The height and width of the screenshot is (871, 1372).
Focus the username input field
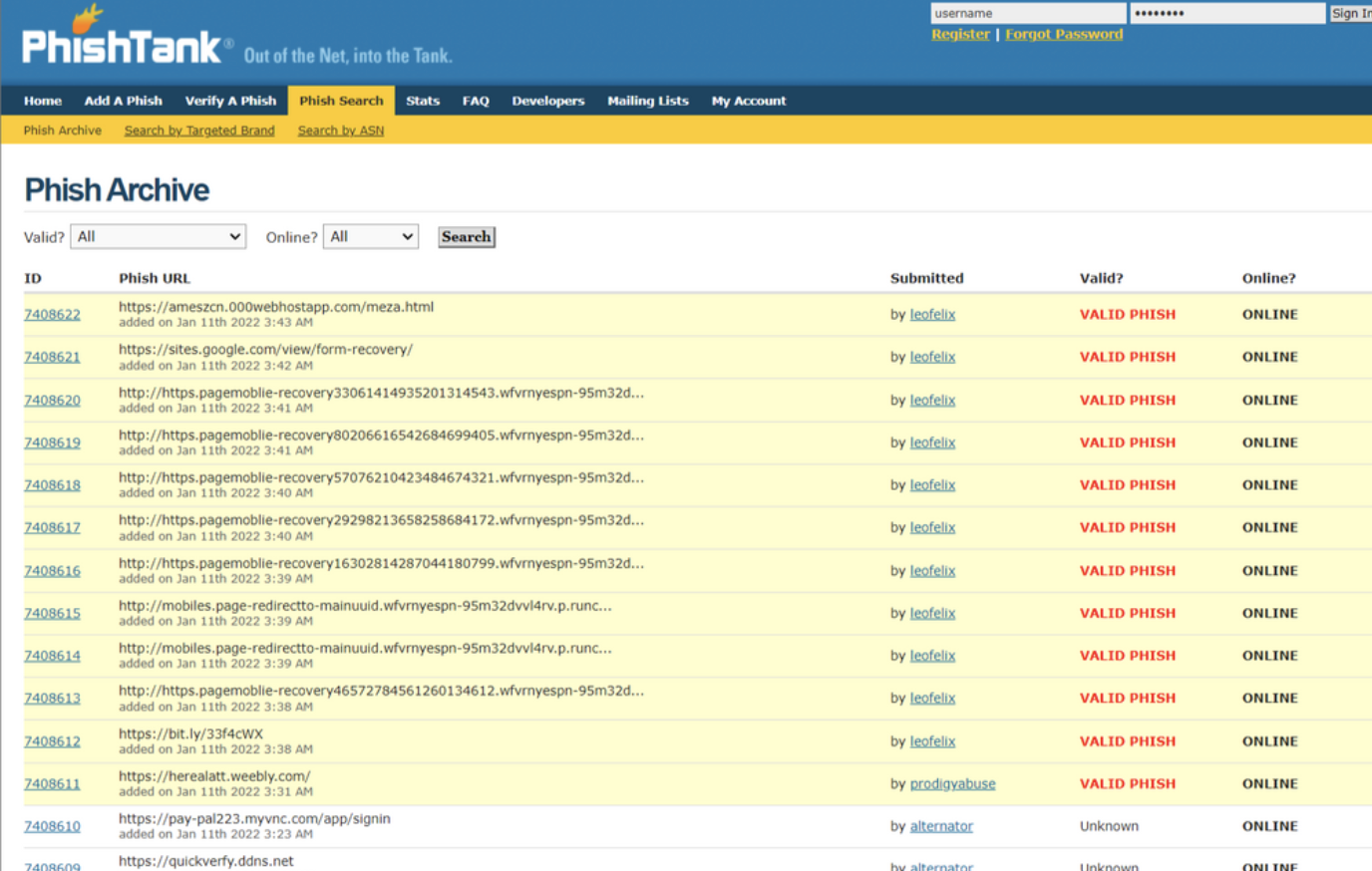[x=1028, y=13]
